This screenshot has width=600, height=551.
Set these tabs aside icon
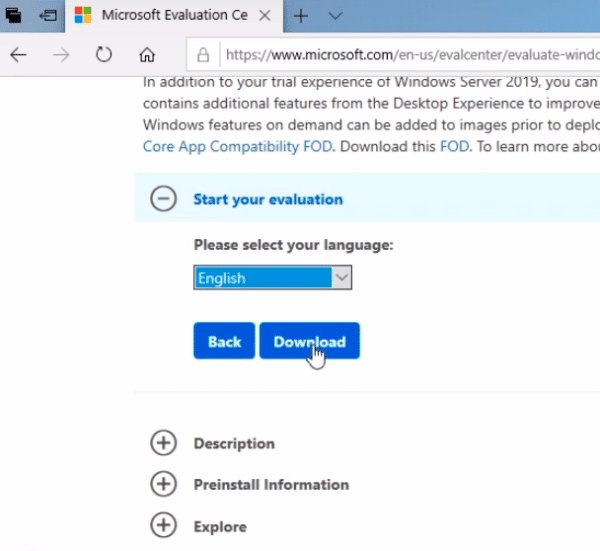pyautogui.click(x=47, y=16)
